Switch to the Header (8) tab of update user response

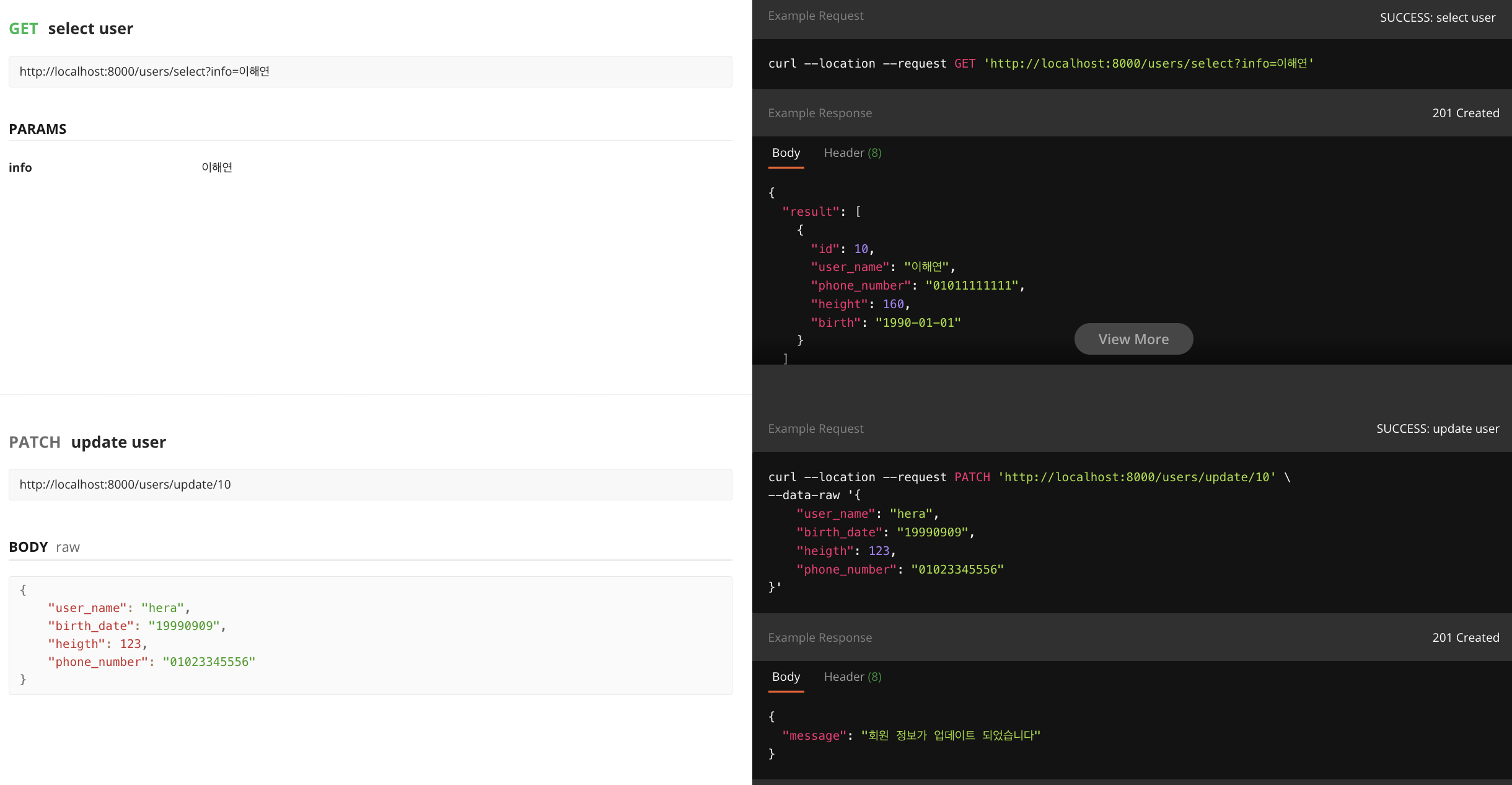click(852, 676)
